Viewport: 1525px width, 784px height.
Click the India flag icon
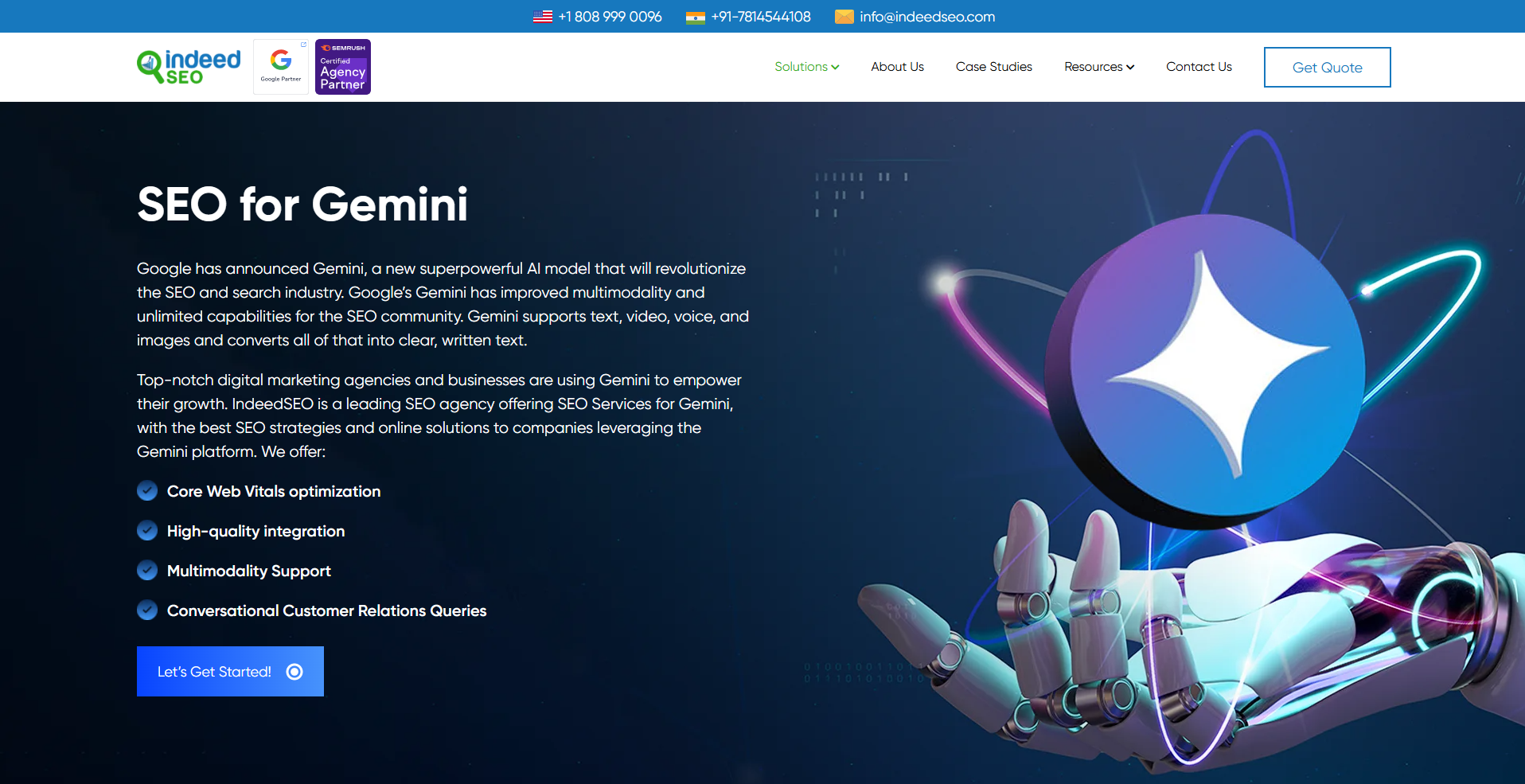pyautogui.click(x=696, y=17)
